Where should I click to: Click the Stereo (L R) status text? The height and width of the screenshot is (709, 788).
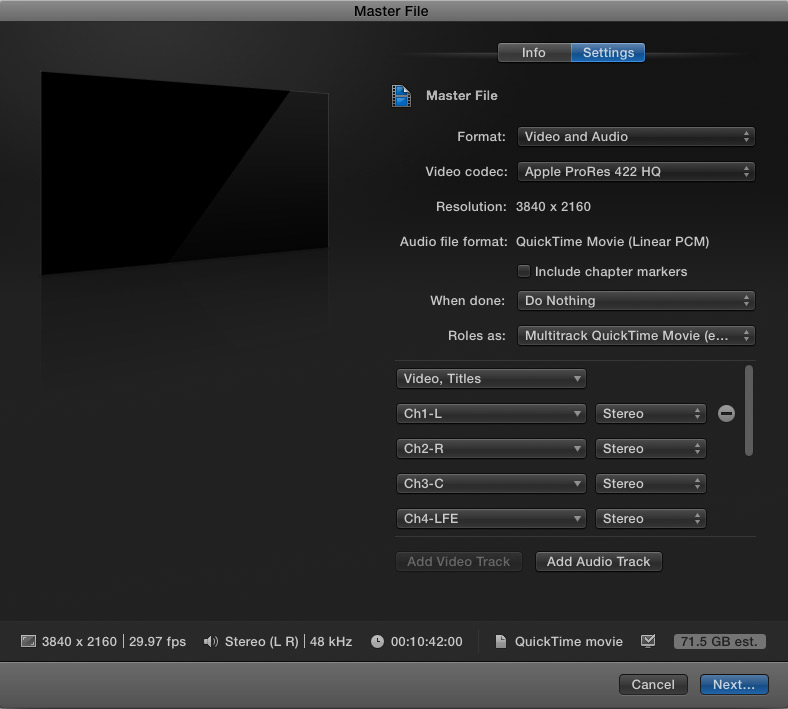coord(261,642)
